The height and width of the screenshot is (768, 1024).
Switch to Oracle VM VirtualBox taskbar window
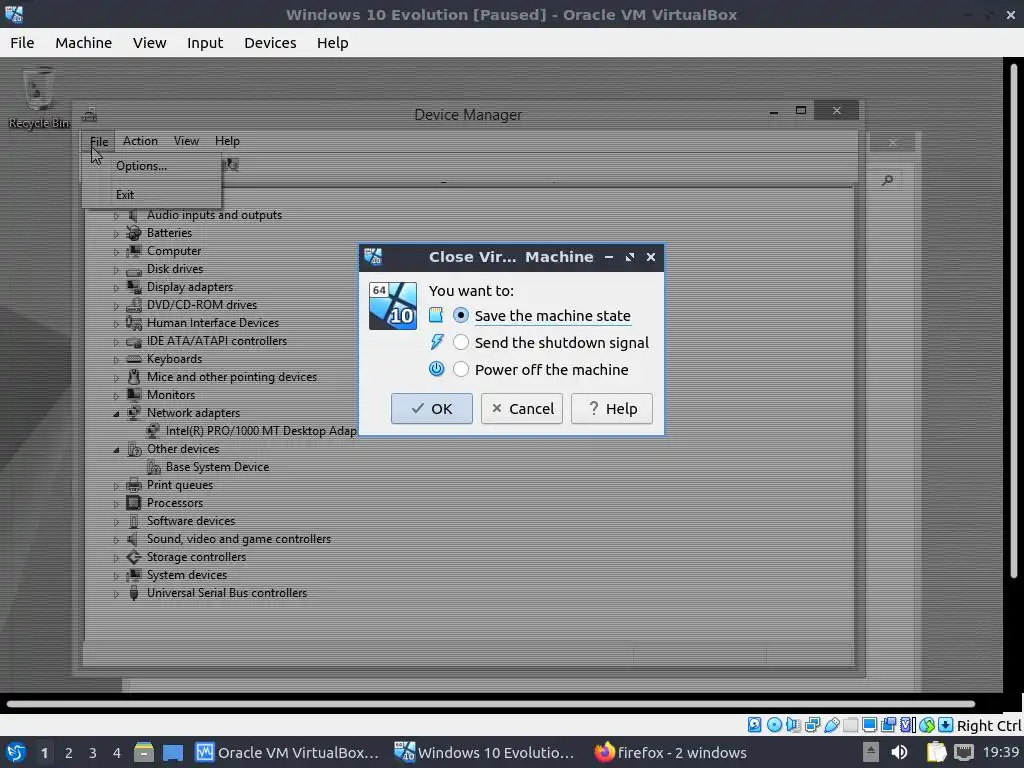287,752
